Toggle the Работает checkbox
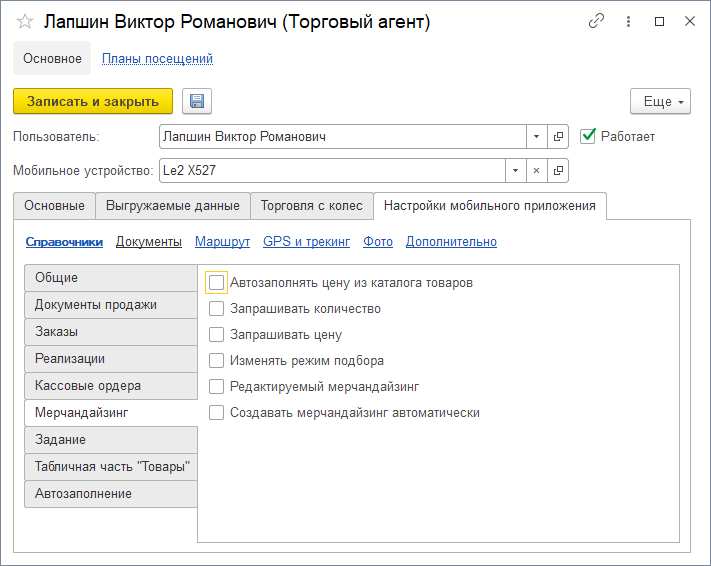This screenshot has width=711, height=566. [x=588, y=136]
